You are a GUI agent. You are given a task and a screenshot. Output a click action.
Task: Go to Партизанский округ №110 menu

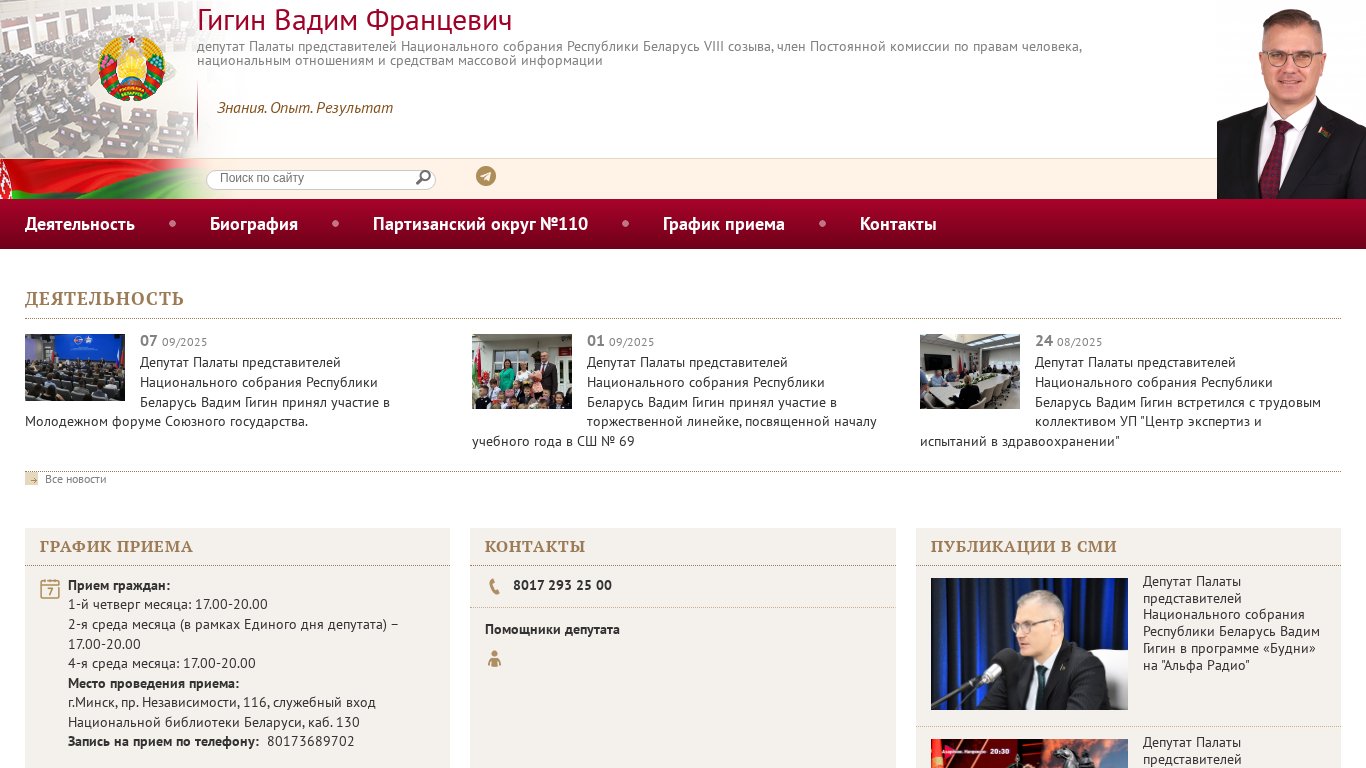click(x=480, y=224)
